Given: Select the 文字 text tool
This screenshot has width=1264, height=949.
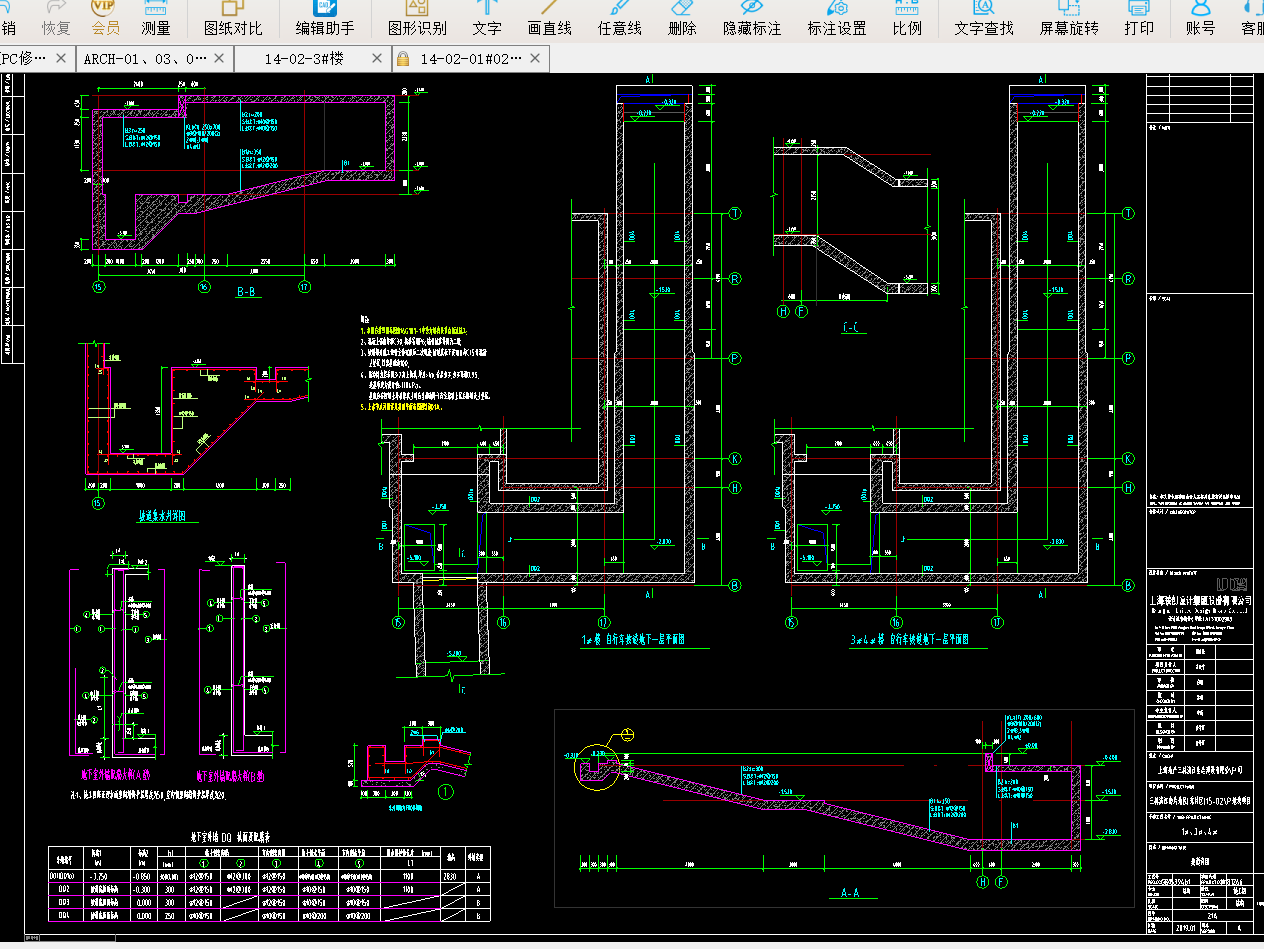Looking at the screenshot, I should pos(487,19).
